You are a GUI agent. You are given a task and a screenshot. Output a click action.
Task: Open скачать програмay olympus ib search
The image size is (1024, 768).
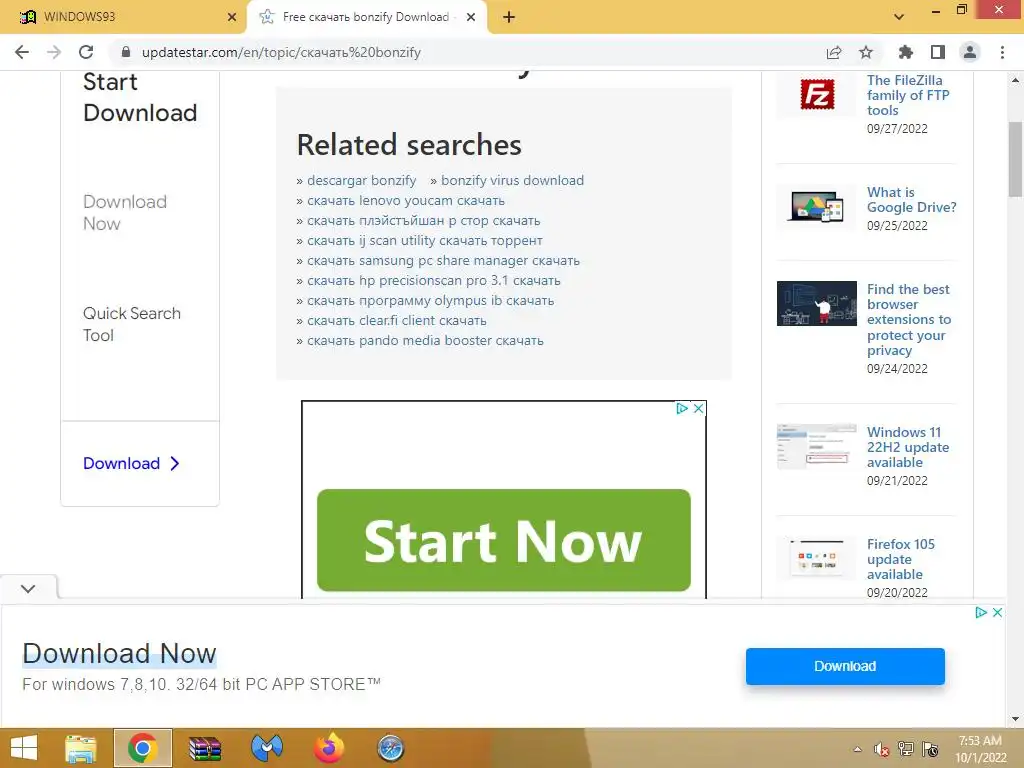[430, 300]
